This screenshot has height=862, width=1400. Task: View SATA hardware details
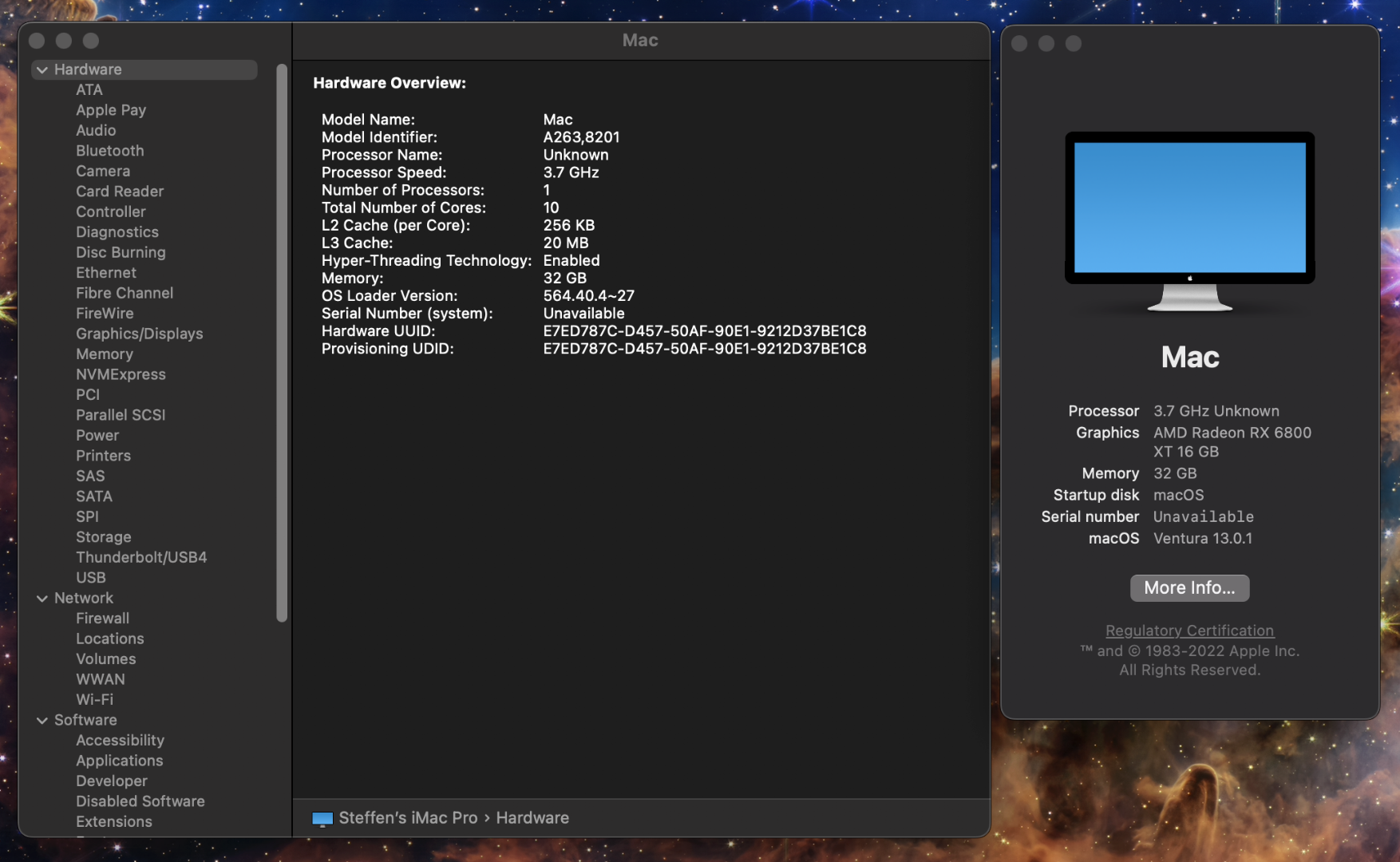(x=94, y=497)
